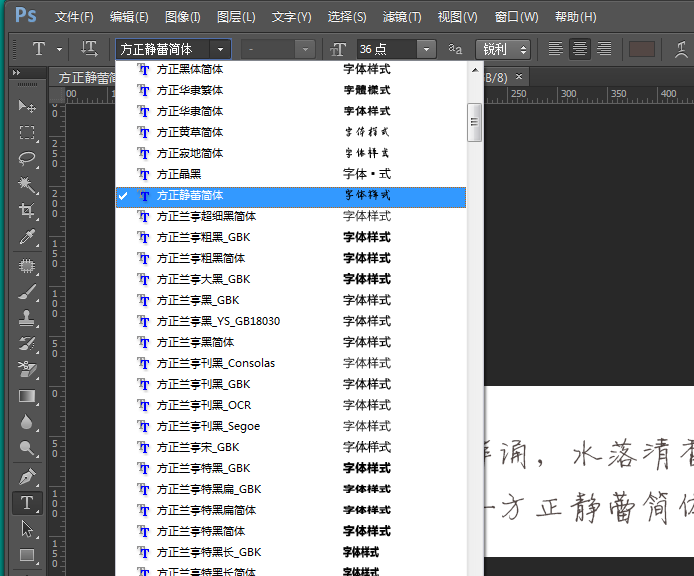The width and height of the screenshot is (694, 576).
Task: Open the font family dropdown arrow
Action: [x=220, y=49]
